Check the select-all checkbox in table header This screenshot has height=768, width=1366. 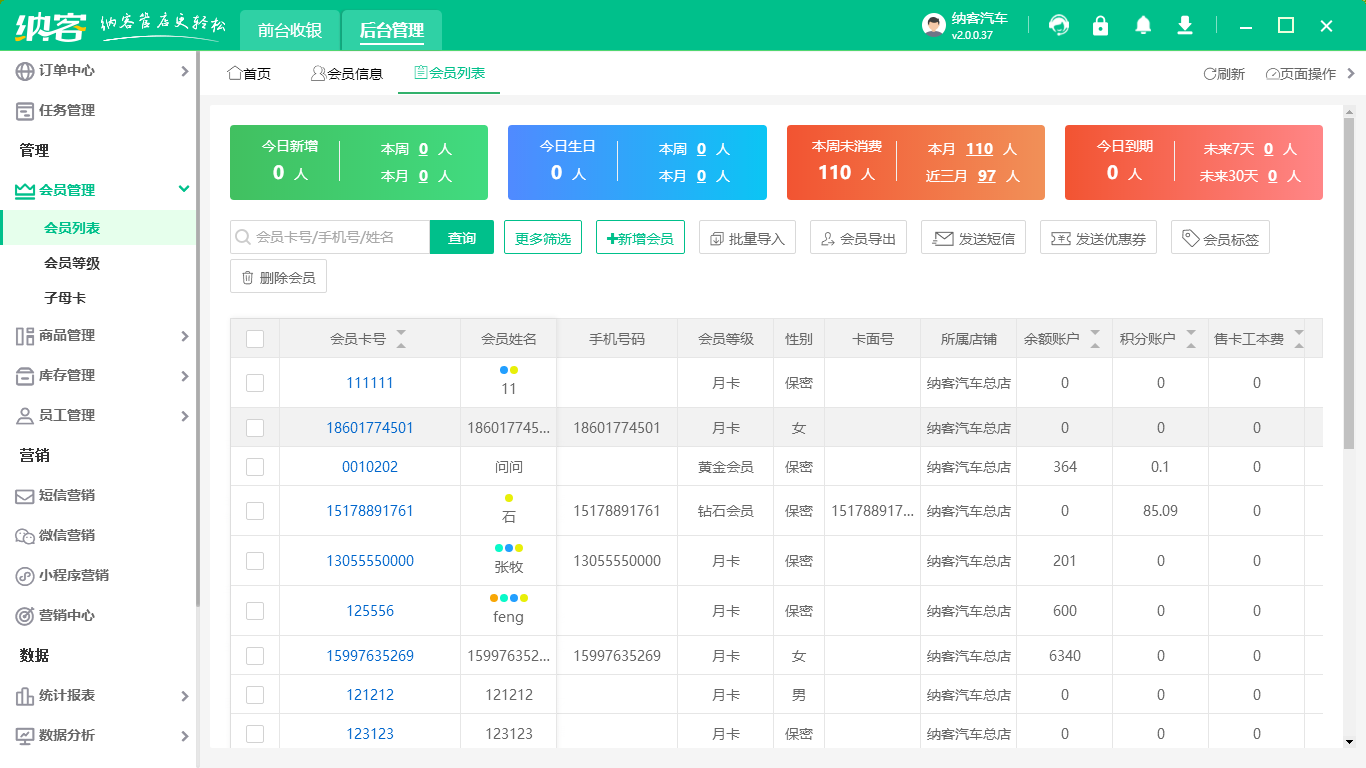coord(254,338)
